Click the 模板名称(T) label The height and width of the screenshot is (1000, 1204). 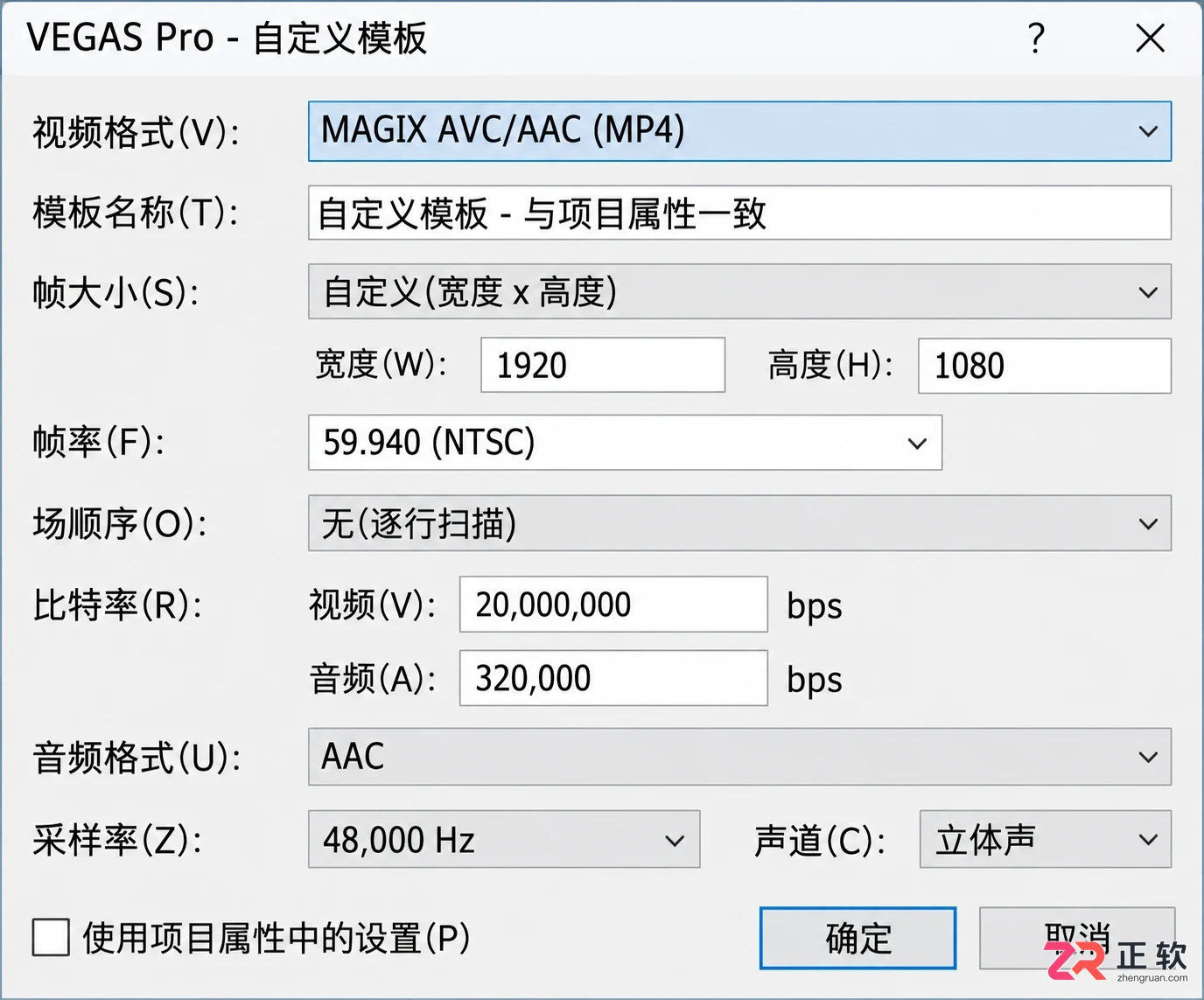(x=136, y=213)
